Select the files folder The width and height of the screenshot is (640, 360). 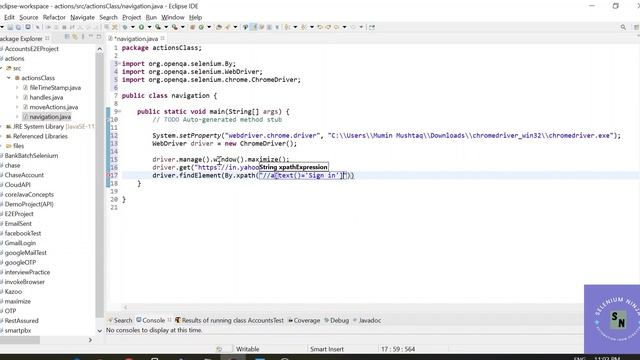tap(15, 146)
